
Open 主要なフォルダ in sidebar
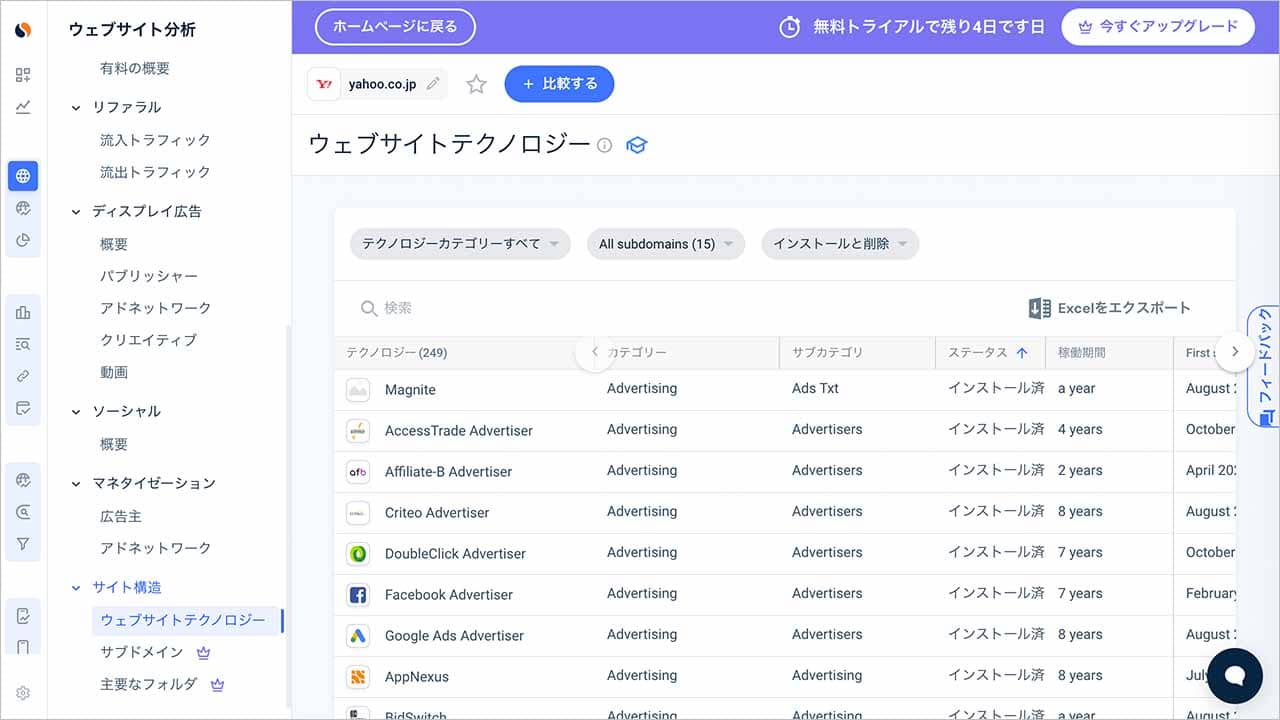(x=149, y=684)
